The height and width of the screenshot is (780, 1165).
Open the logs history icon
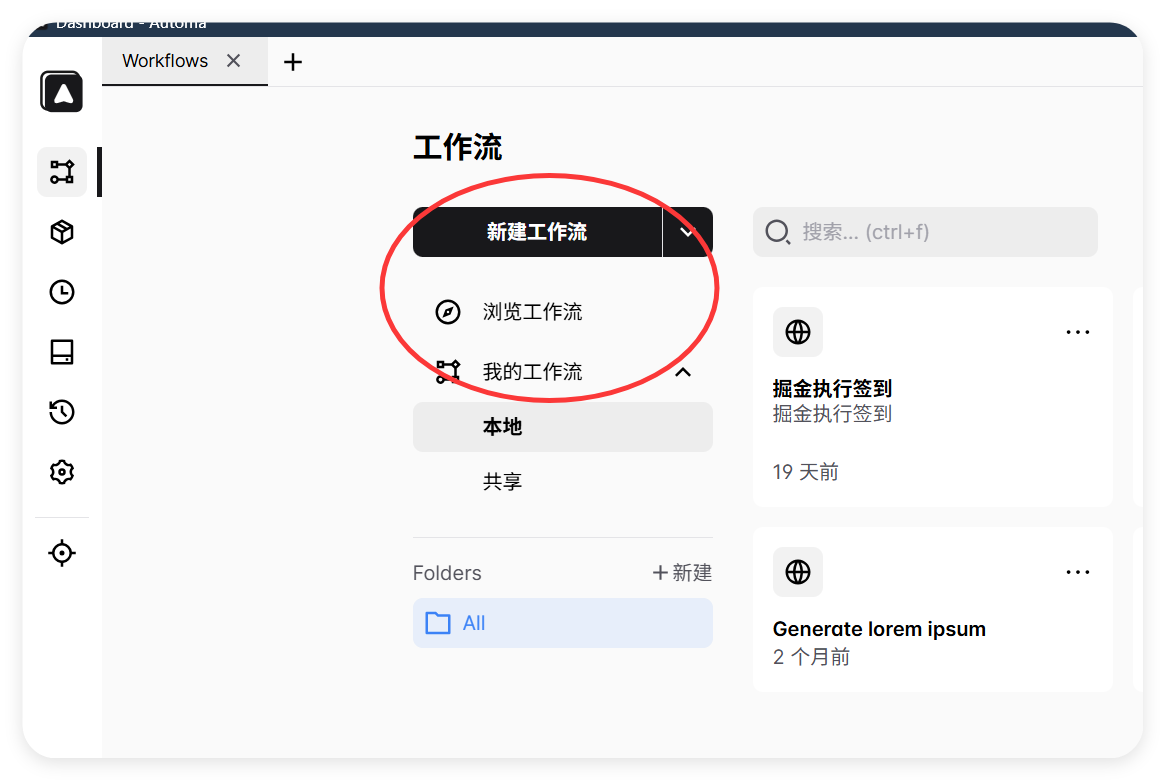point(62,412)
